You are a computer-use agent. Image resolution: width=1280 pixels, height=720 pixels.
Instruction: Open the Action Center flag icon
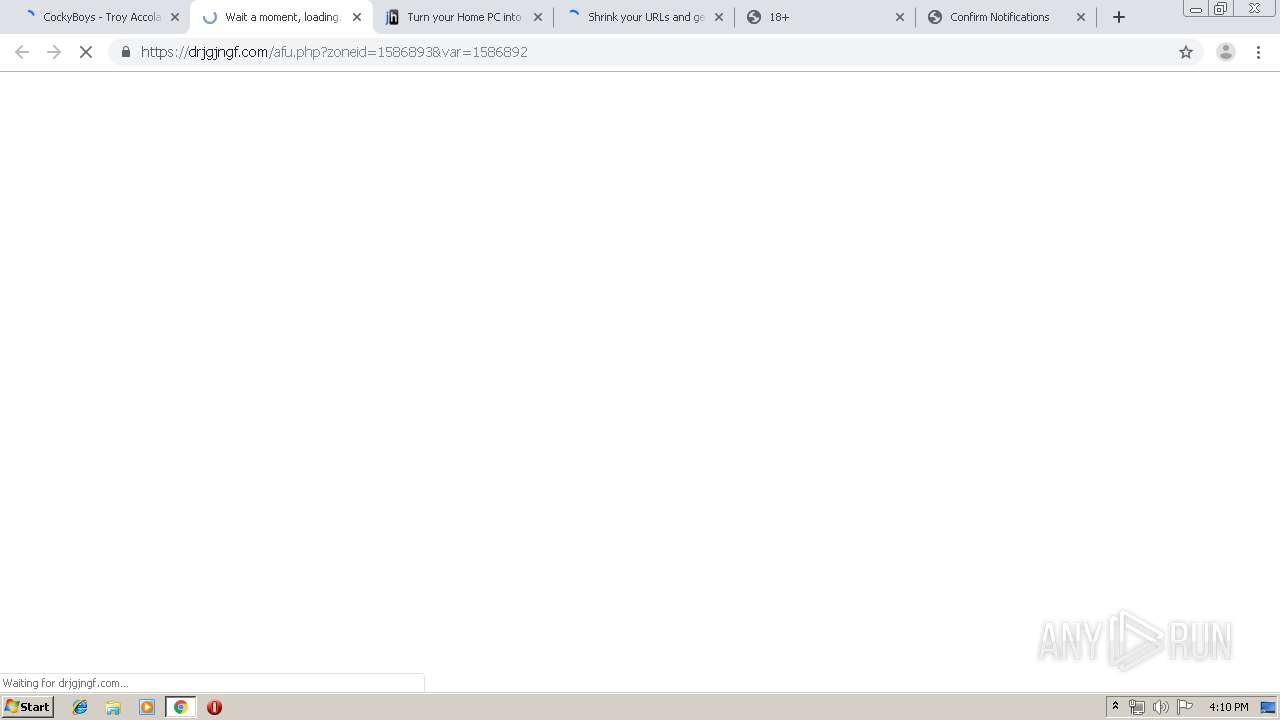pyautogui.click(x=1185, y=707)
